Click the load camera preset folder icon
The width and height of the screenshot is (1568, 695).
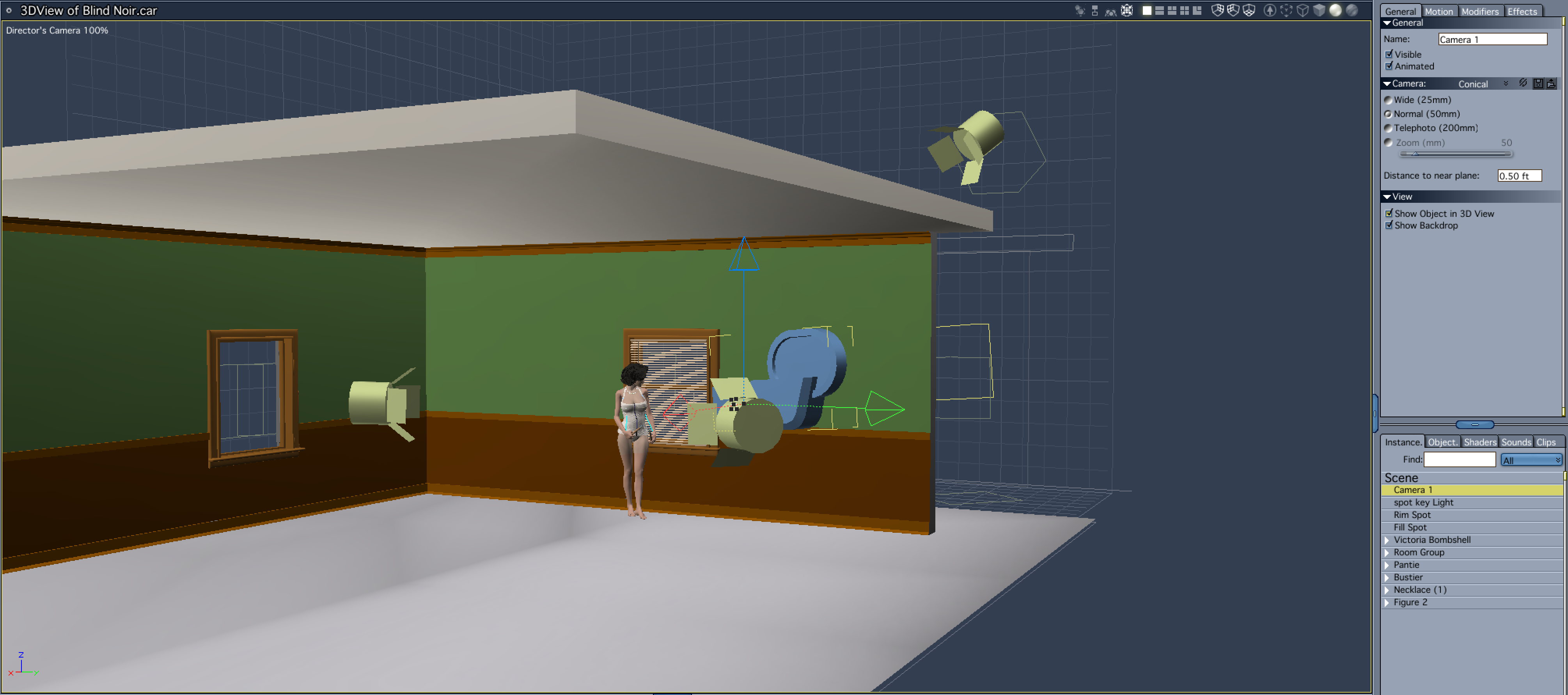(1551, 83)
